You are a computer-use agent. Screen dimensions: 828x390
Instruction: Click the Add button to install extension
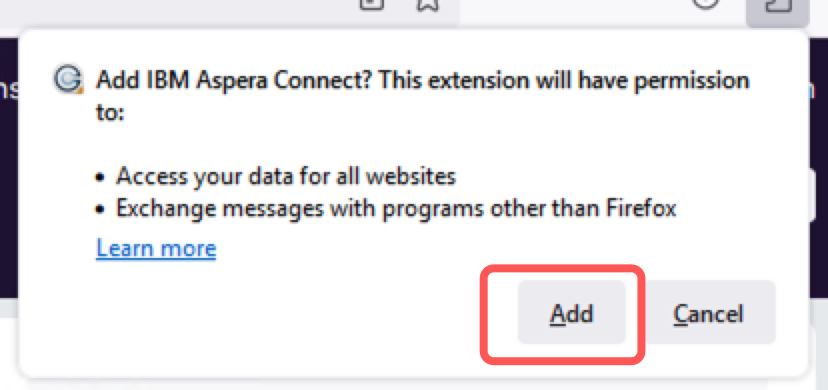tap(571, 312)
